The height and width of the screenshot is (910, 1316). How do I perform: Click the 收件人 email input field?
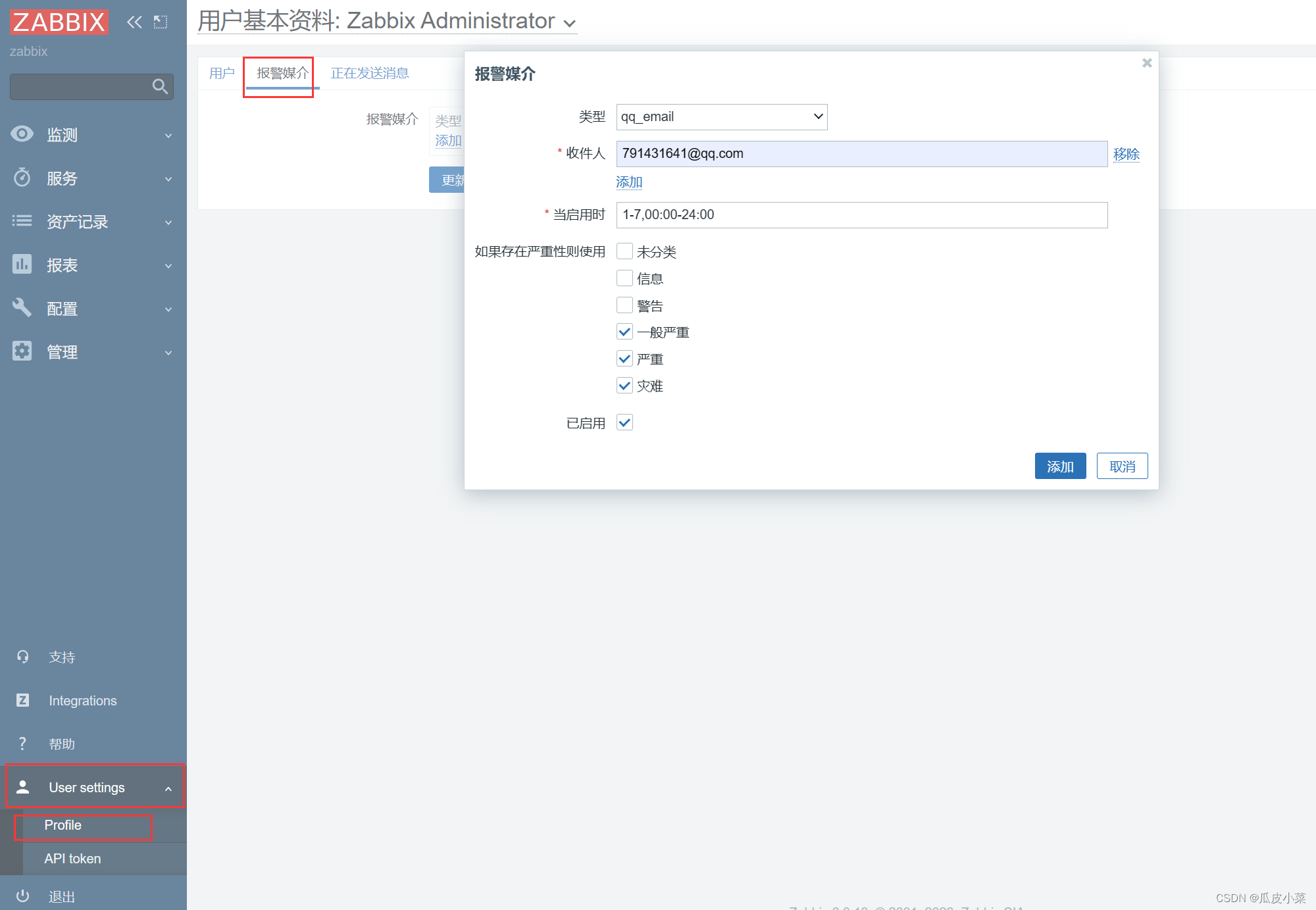click(x=862, y=154)
